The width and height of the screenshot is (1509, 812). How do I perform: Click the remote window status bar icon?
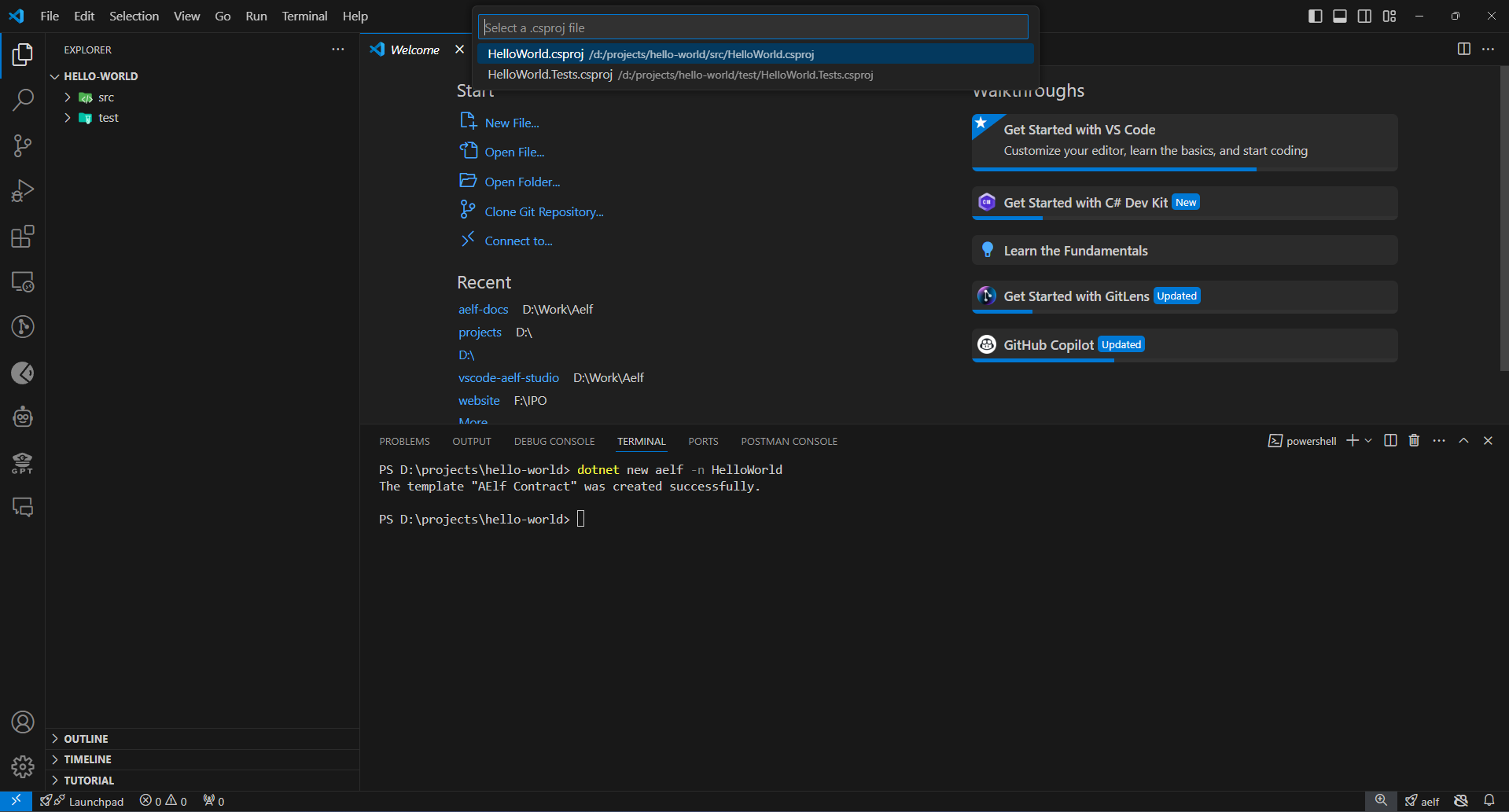(x=16, y=801)
